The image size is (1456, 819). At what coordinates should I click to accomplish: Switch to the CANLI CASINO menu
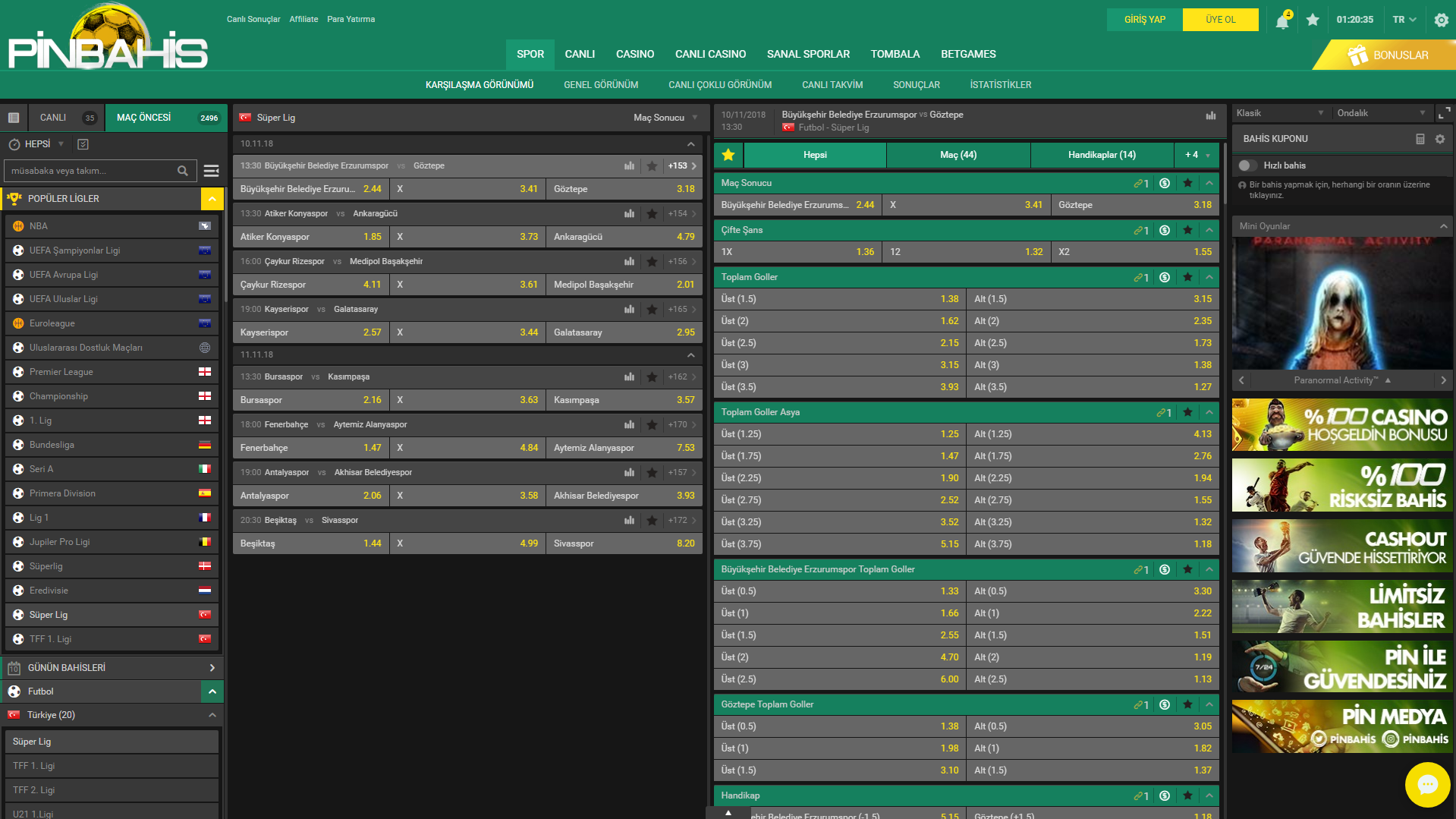710,55
